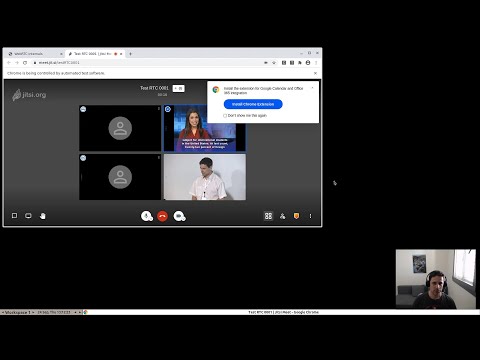Go back in browser history
This screenshot has width=480, height=360.
click(x=9, y=63)
